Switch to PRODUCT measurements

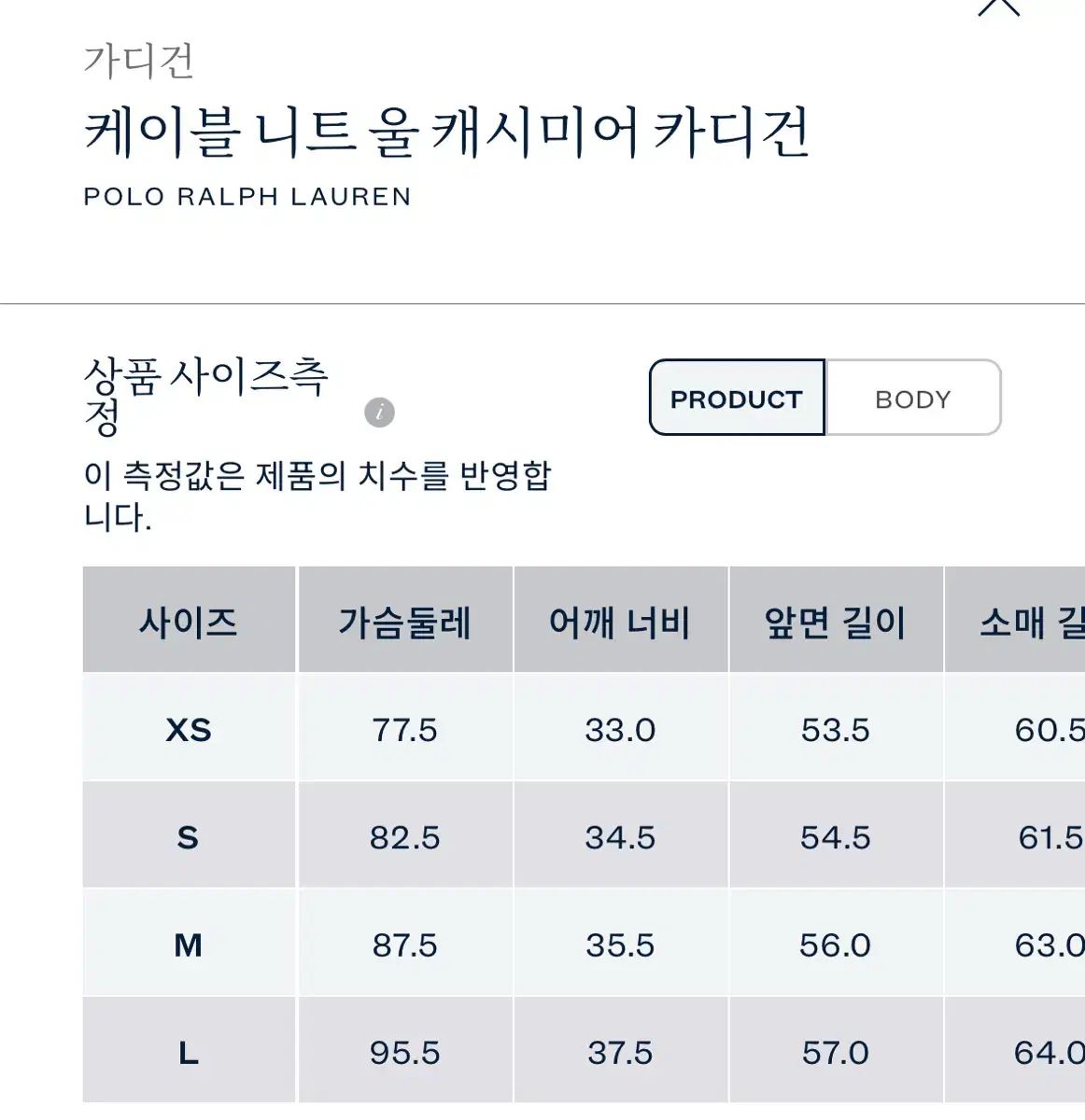[x=737, y=398]
